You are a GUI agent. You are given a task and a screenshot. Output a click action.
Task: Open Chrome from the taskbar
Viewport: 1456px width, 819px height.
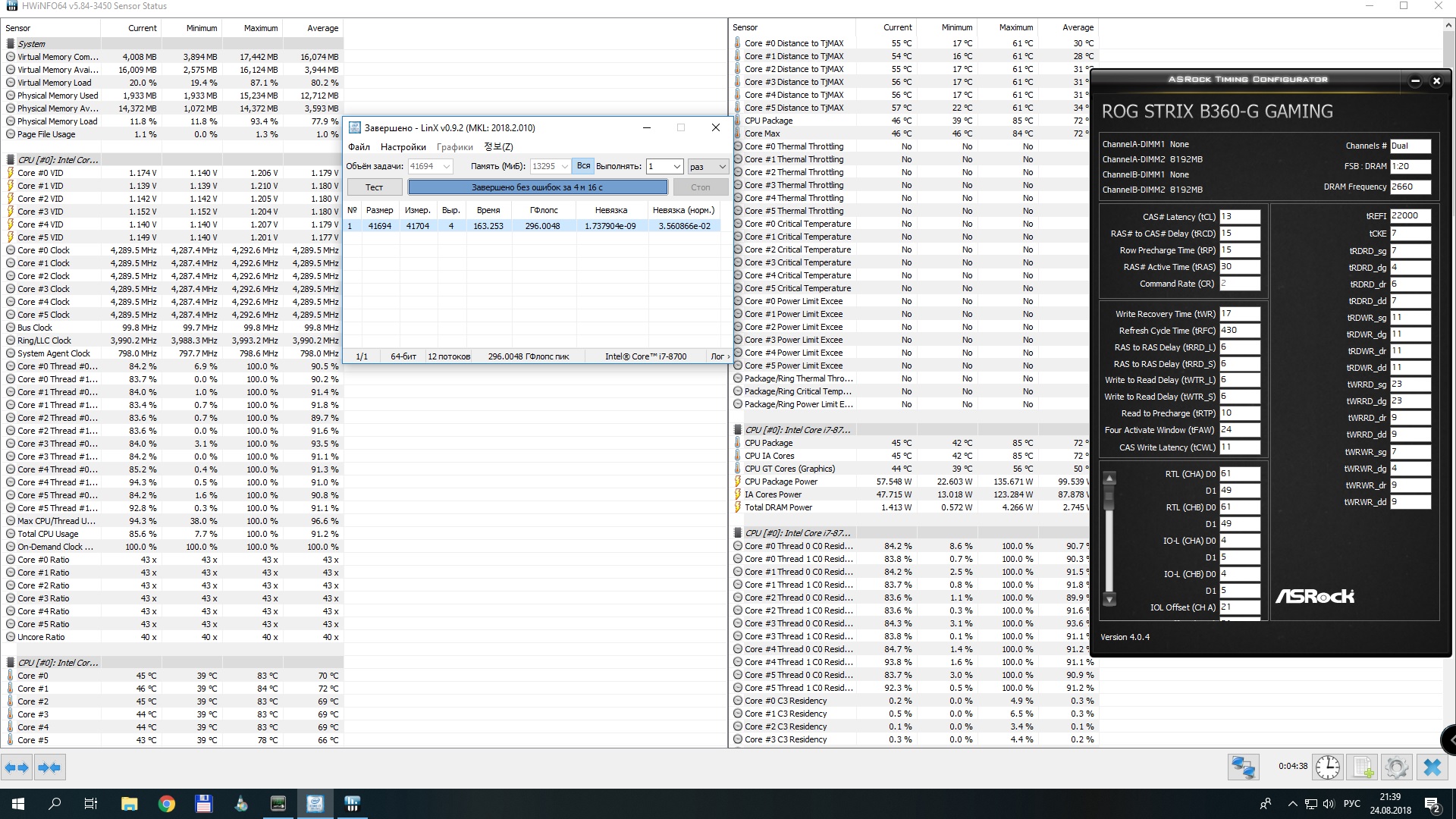tap(166, 804)
